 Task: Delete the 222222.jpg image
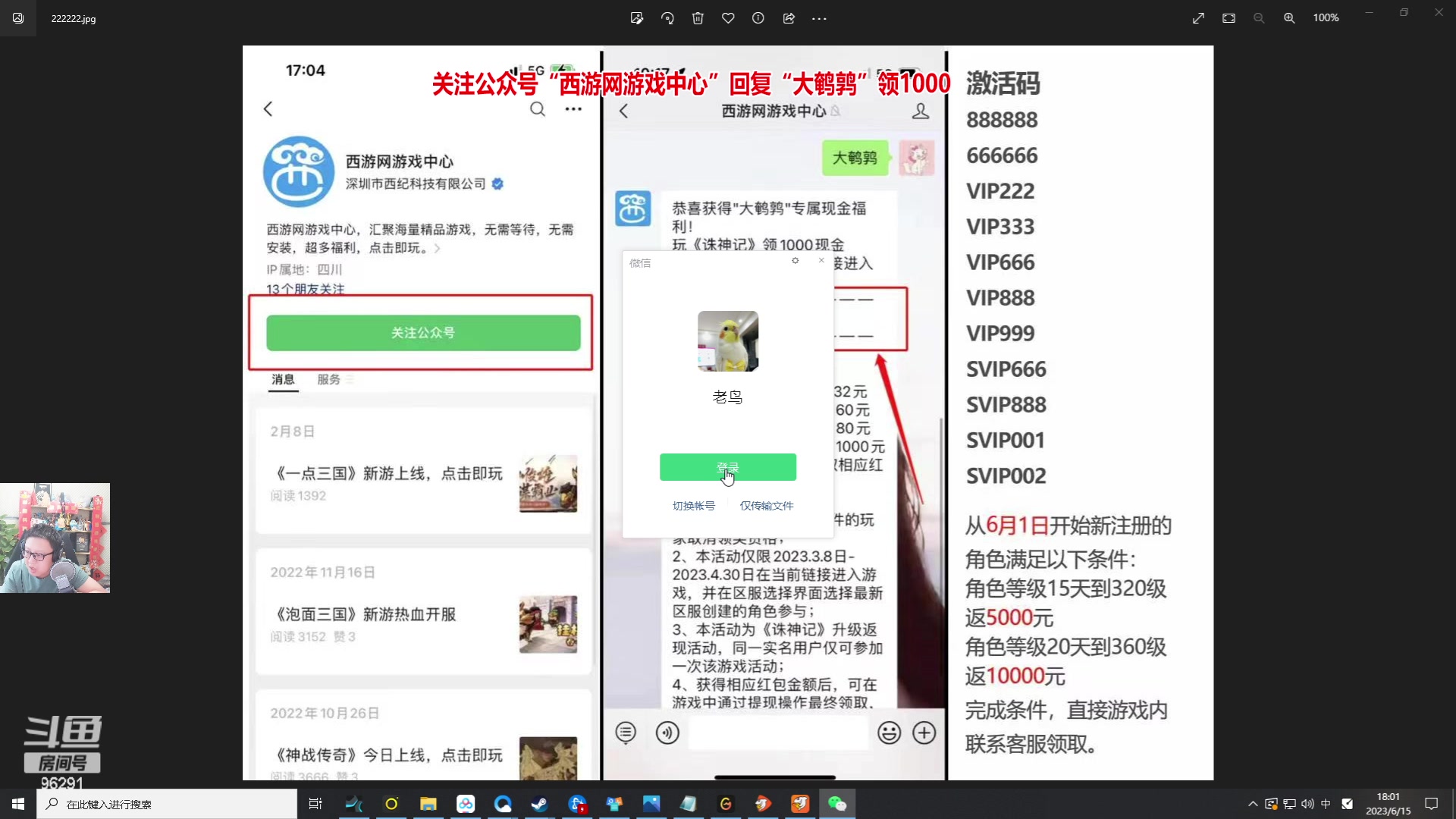click(698, 18)
